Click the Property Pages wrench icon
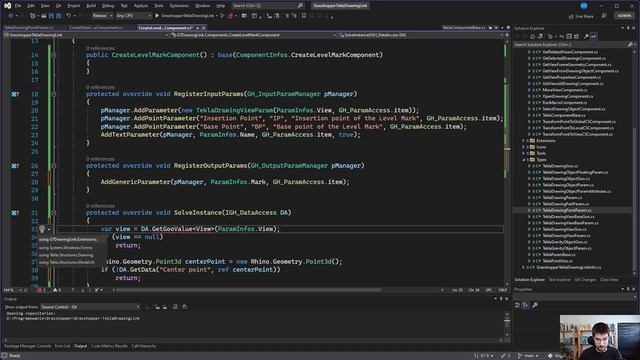This screenshot has width=640, height=360. click(x=535, y=305)
